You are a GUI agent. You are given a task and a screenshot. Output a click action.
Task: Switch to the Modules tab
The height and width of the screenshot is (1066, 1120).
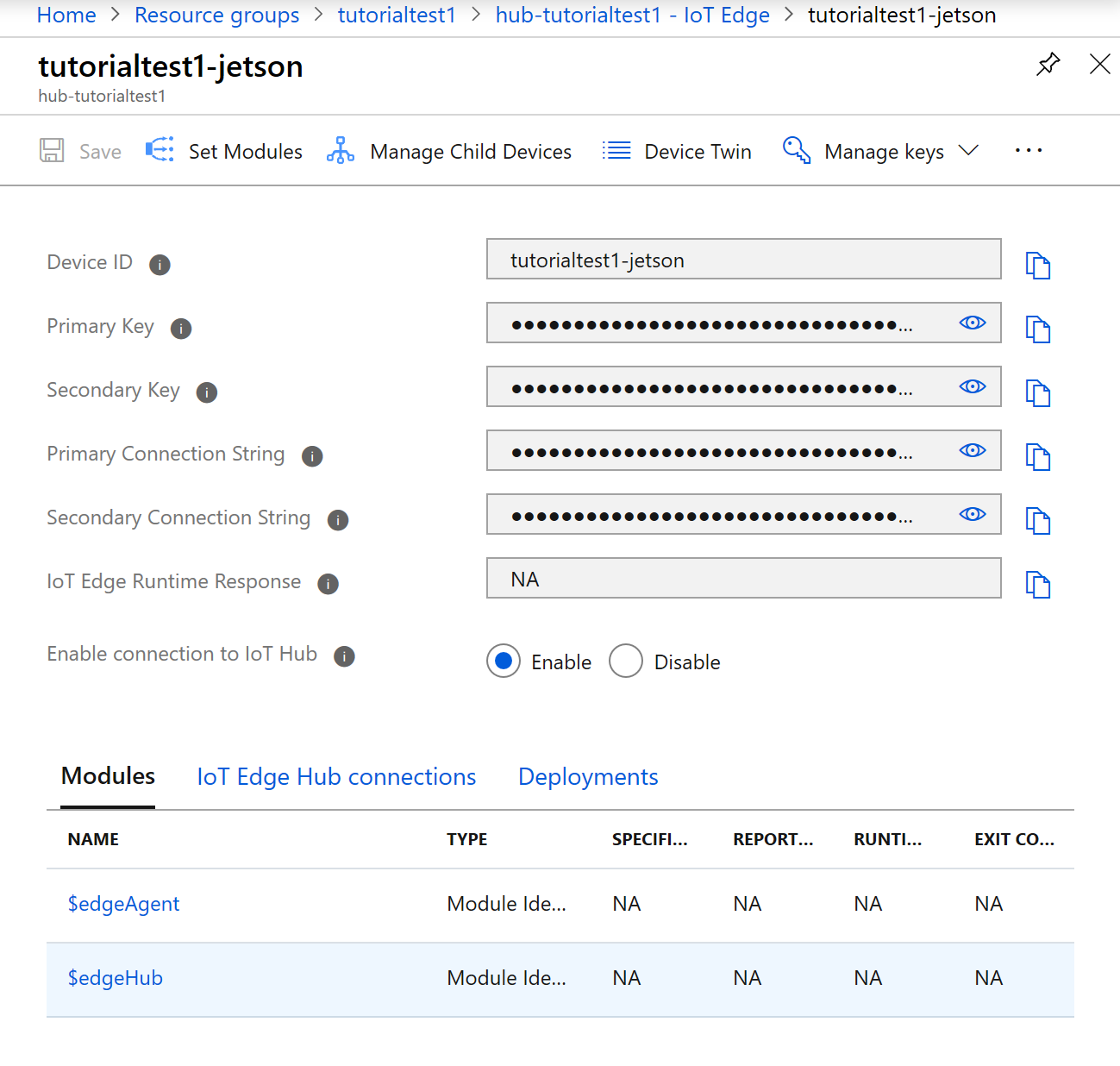[108, 776]
